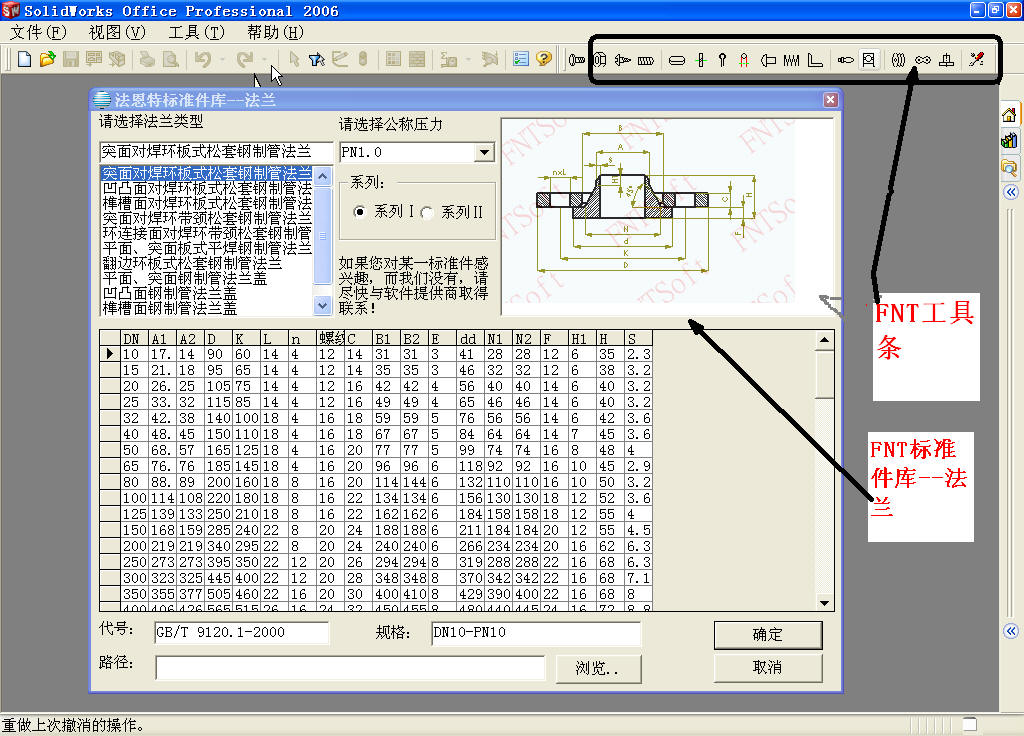Select the cotter pin icon

pos(722,60)
